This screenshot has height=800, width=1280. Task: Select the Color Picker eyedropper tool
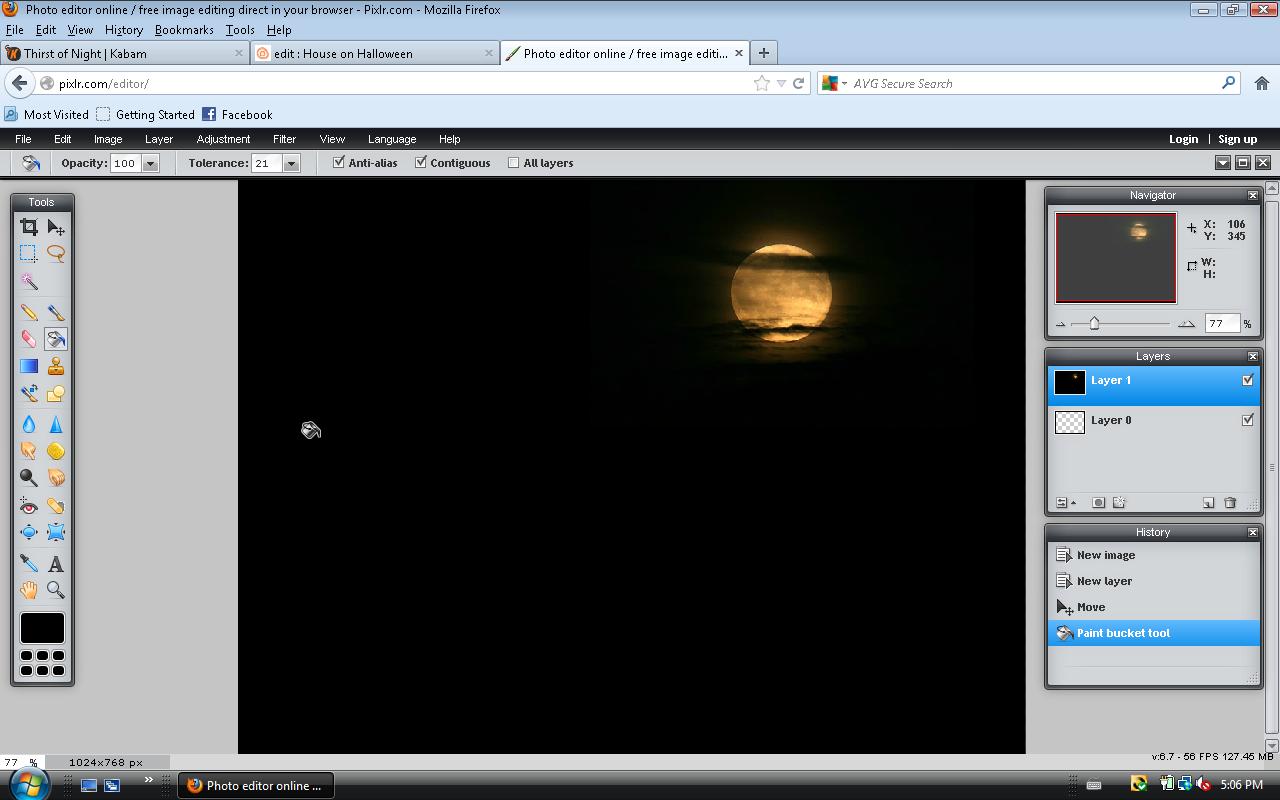tap(29, 564)
